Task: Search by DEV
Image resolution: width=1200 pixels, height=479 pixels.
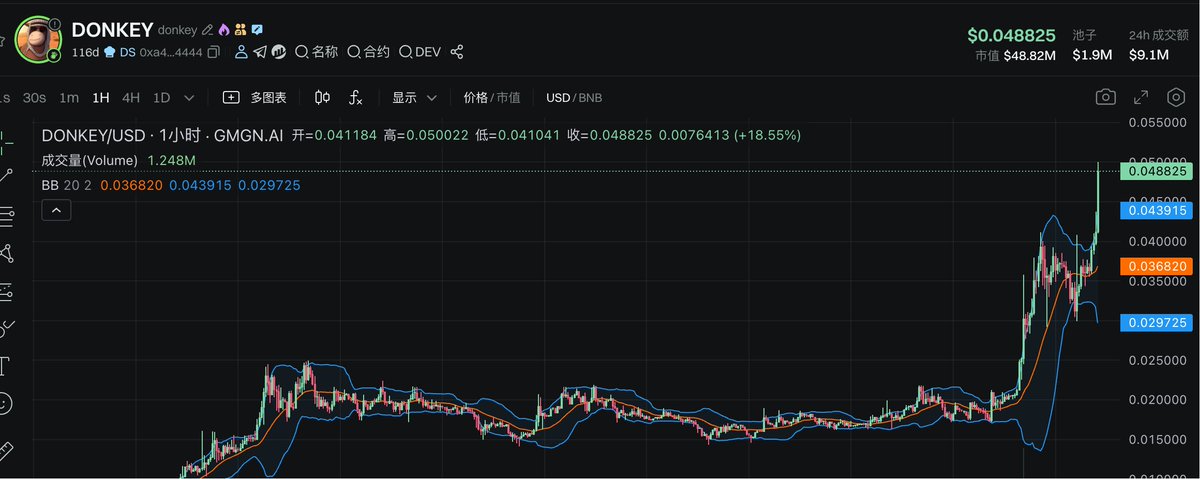Action: (420, 52)
